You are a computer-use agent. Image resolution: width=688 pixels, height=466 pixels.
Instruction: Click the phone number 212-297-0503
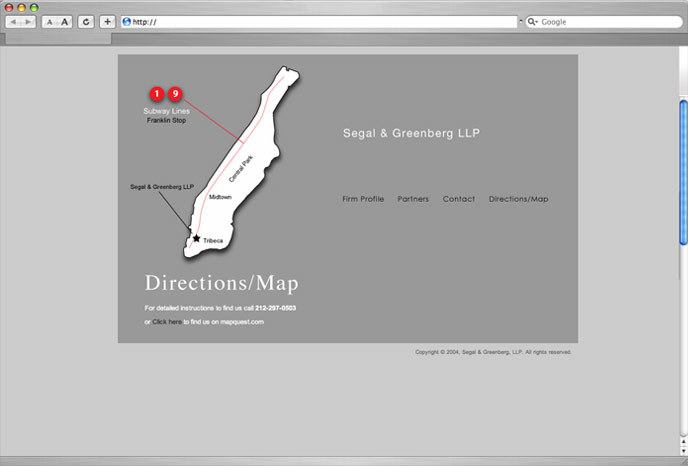[276, 308]
